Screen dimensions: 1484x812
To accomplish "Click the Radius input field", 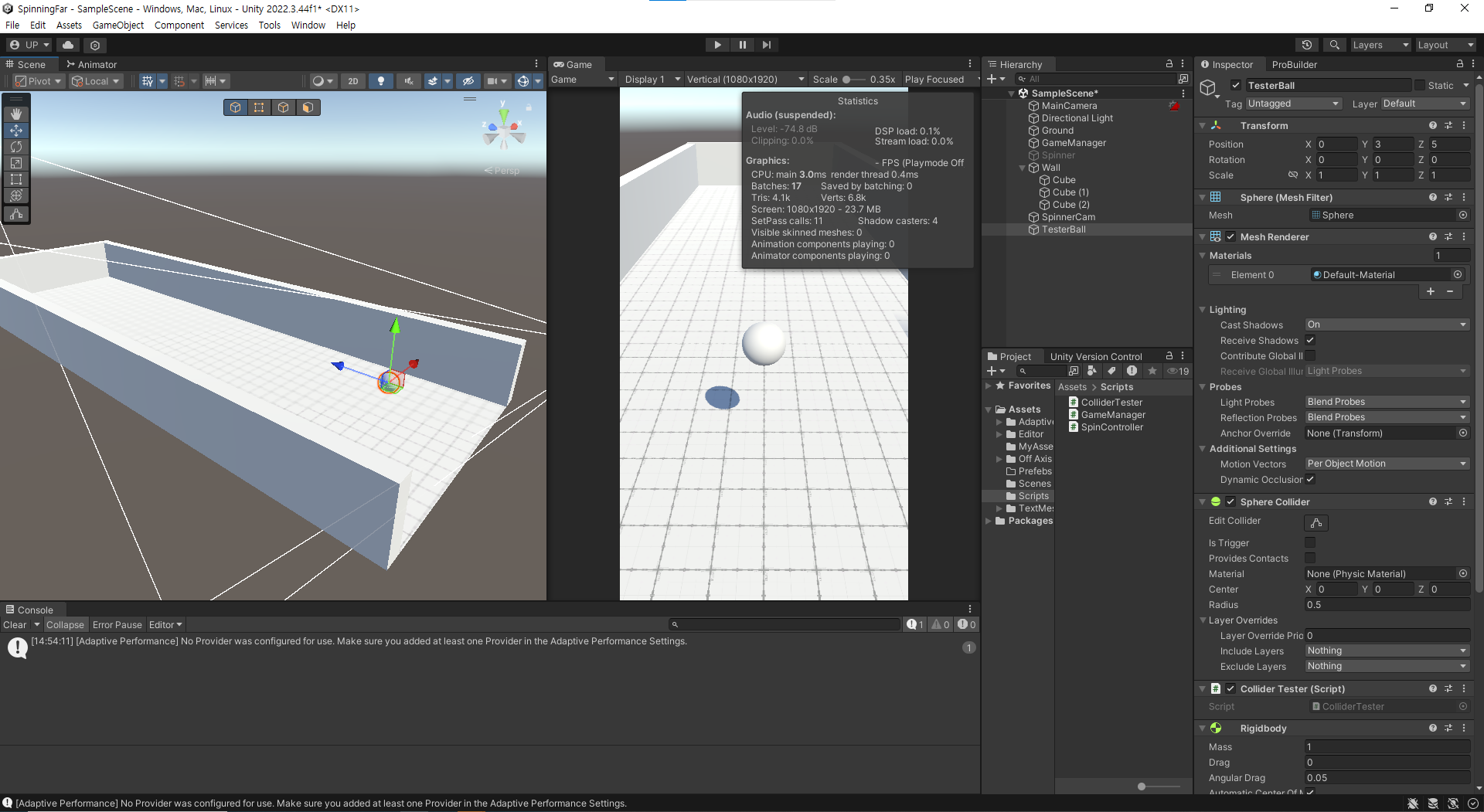I will (x=1387, y=605).
